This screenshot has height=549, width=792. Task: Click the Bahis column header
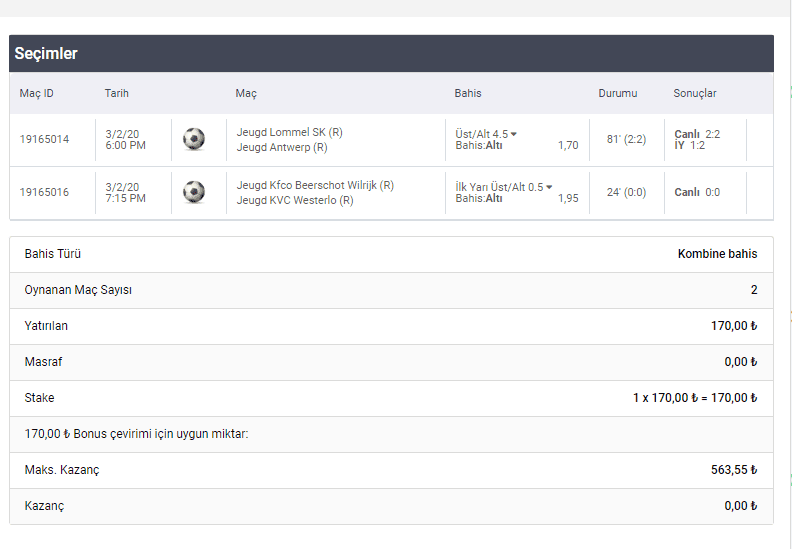click(x=468, y=93)
